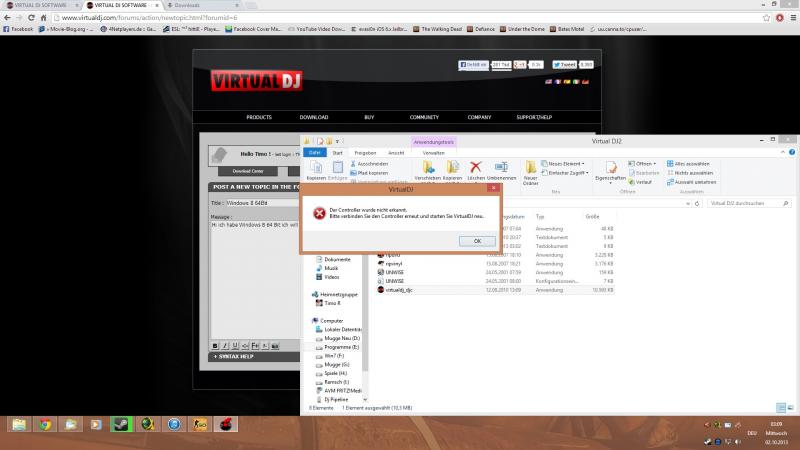Click Pfad kopieren in Explorer ribbon

[x=369, y=173]
